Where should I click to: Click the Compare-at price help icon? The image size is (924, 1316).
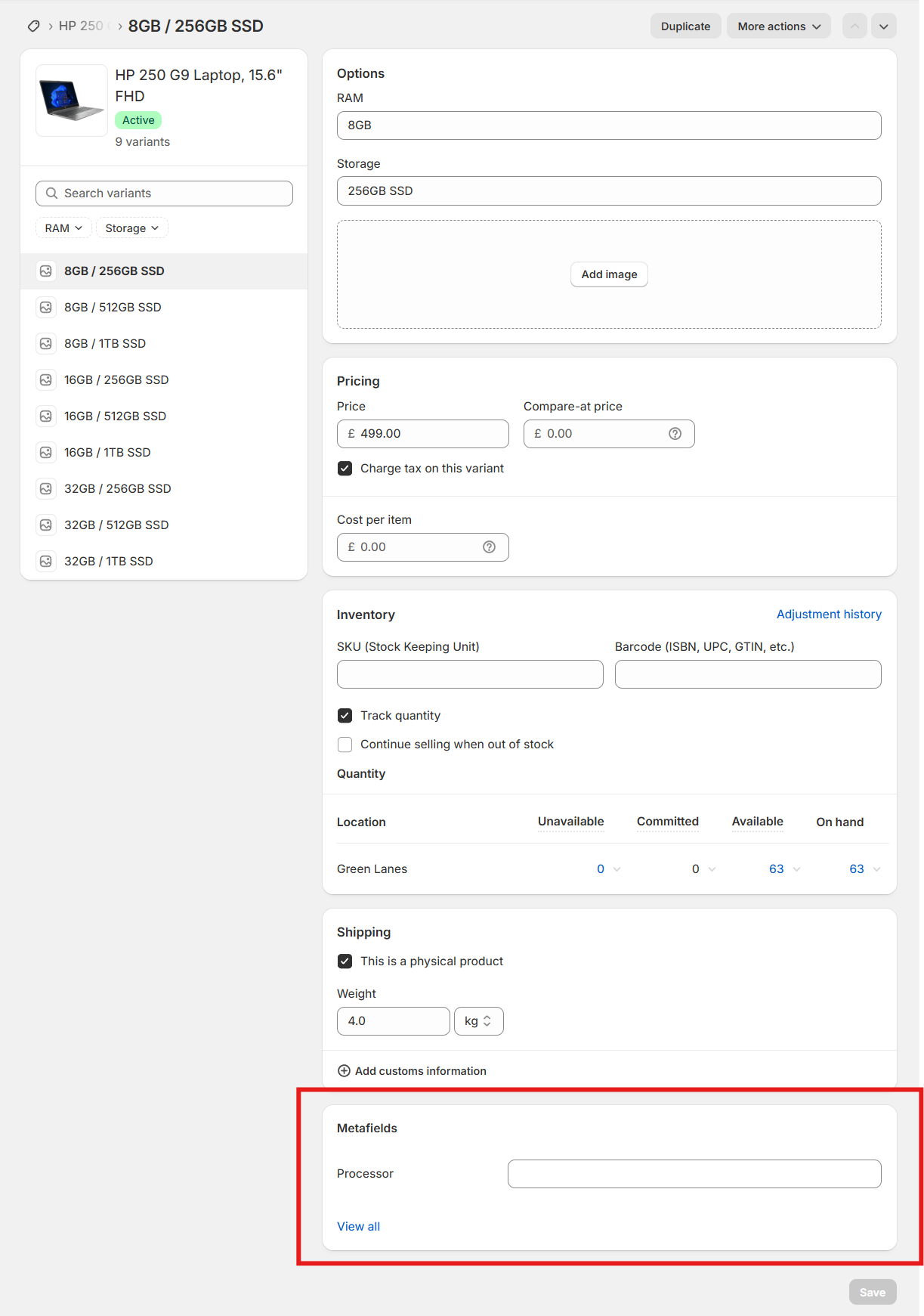[675, 434]
